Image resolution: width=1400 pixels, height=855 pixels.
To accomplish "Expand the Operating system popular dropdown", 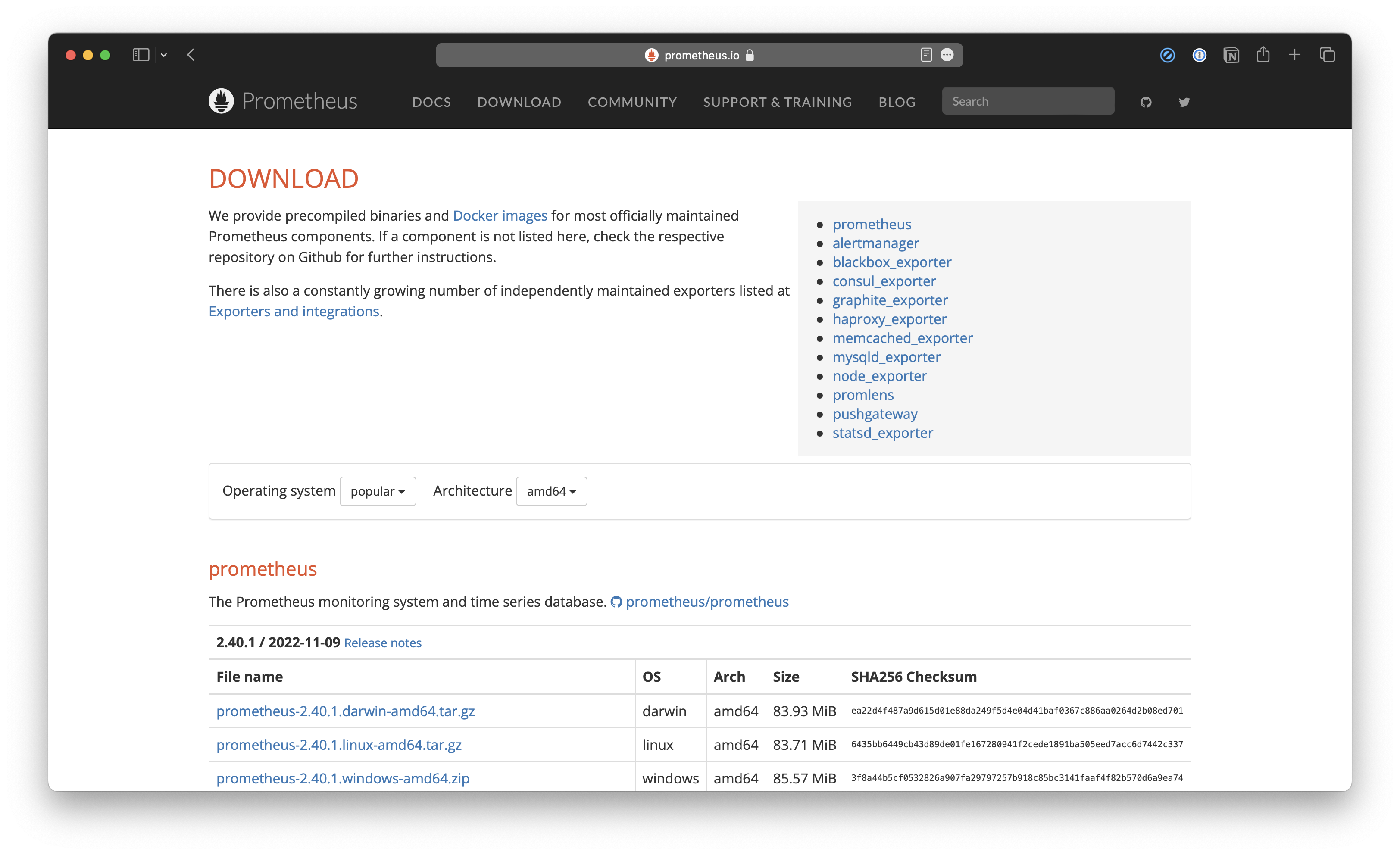I will [x=377, y=491].
